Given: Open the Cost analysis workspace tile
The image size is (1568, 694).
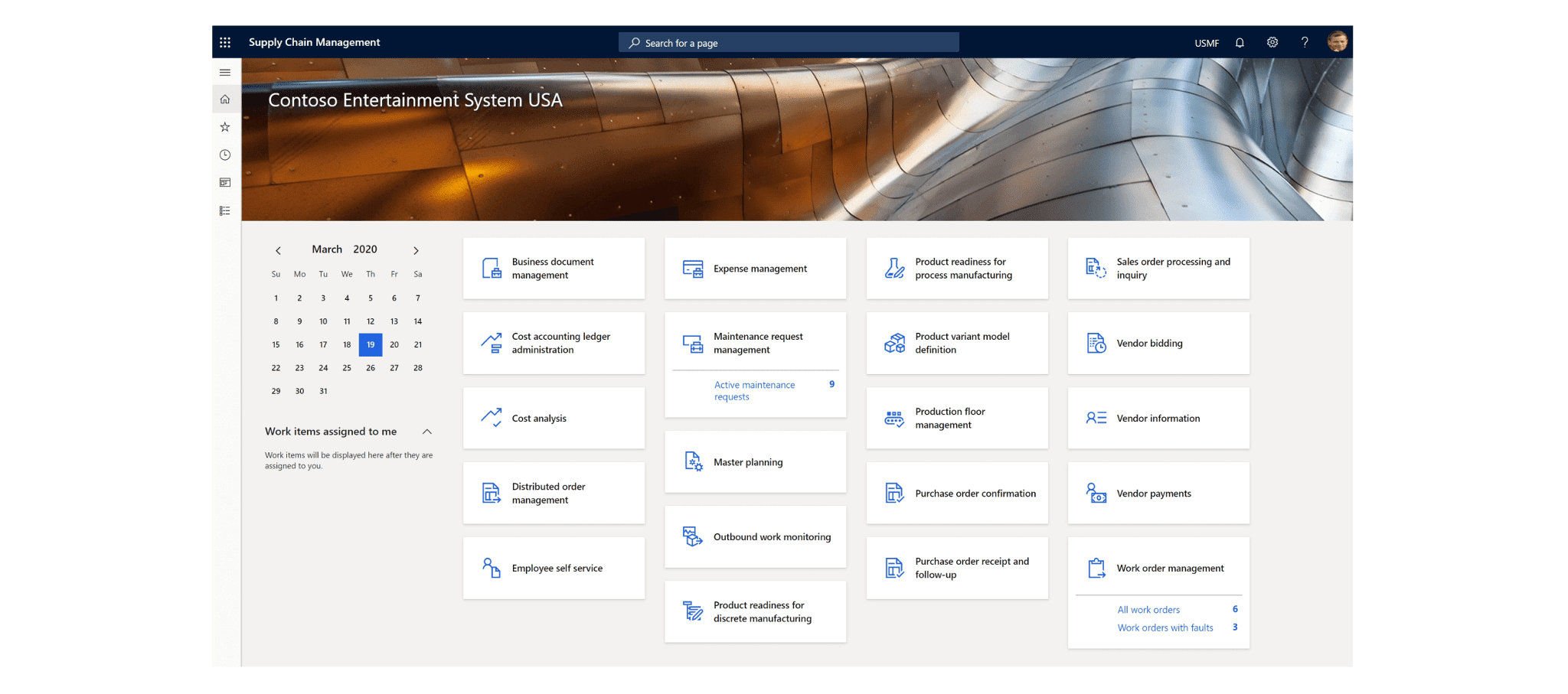Looking at the screenshot, I should (554, 418).
